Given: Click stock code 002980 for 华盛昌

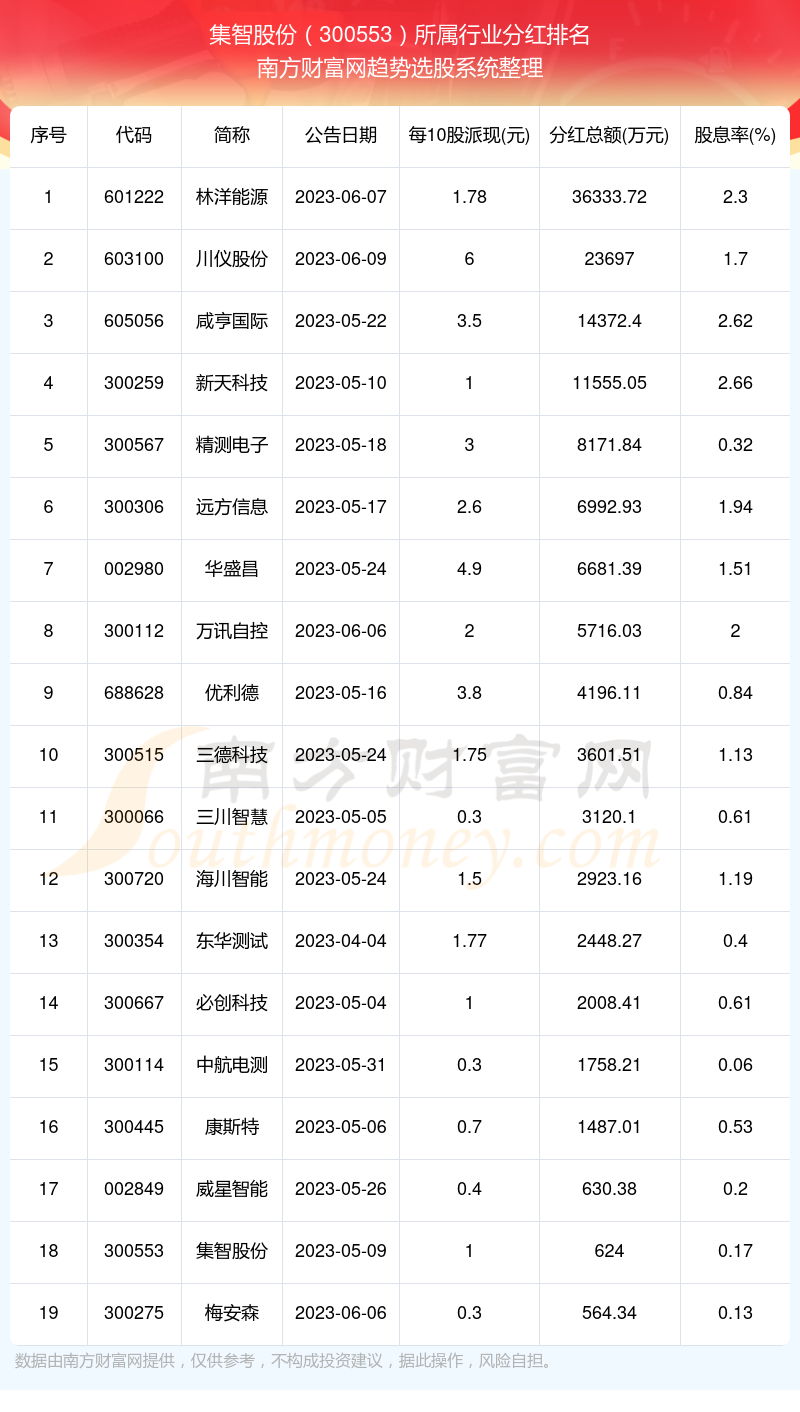Looking at the screenshot, I should [134, 569].
